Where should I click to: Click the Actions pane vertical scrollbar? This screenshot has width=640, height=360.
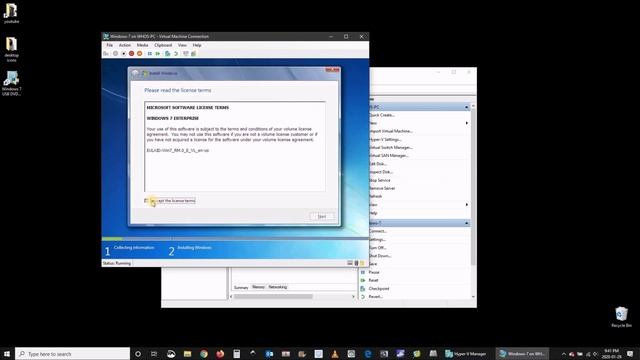pos(473,186)
